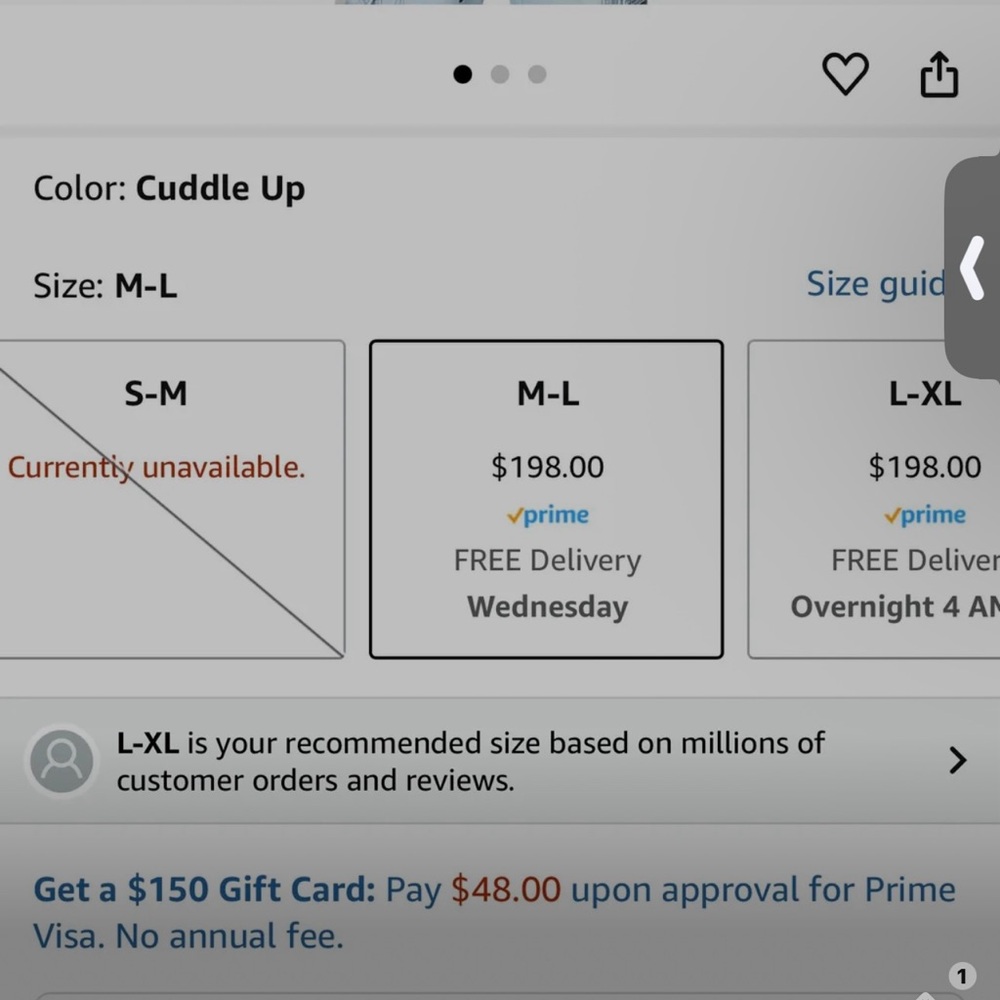
Task: Tap the circular badge showing number 1
Action: [x=961, y=976]
